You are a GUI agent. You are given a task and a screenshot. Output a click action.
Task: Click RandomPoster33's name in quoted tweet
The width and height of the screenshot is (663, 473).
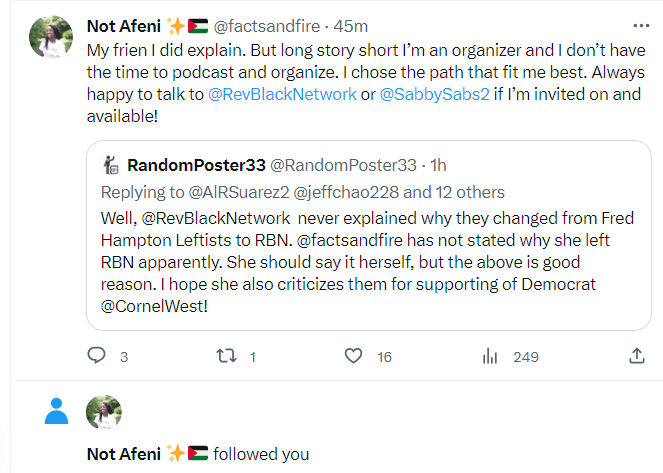pos(196,165)
